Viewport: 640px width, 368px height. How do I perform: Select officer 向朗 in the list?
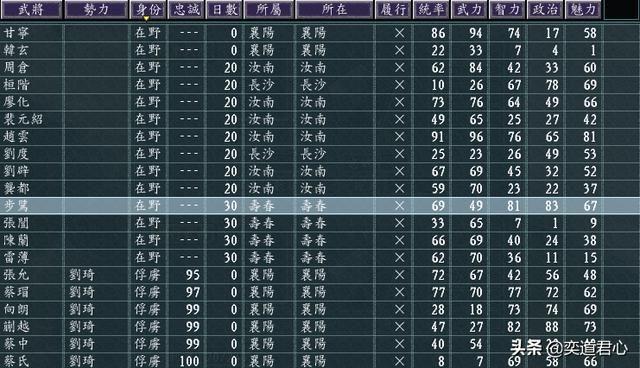16,309
